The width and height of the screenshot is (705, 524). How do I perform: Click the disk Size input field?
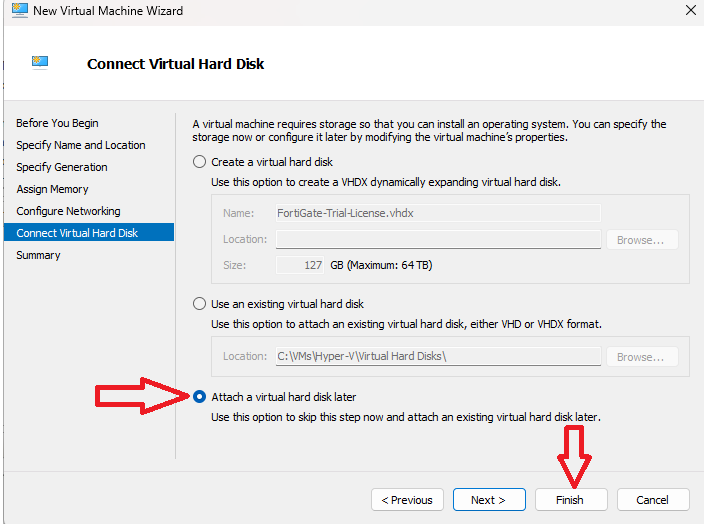(300, 266)
